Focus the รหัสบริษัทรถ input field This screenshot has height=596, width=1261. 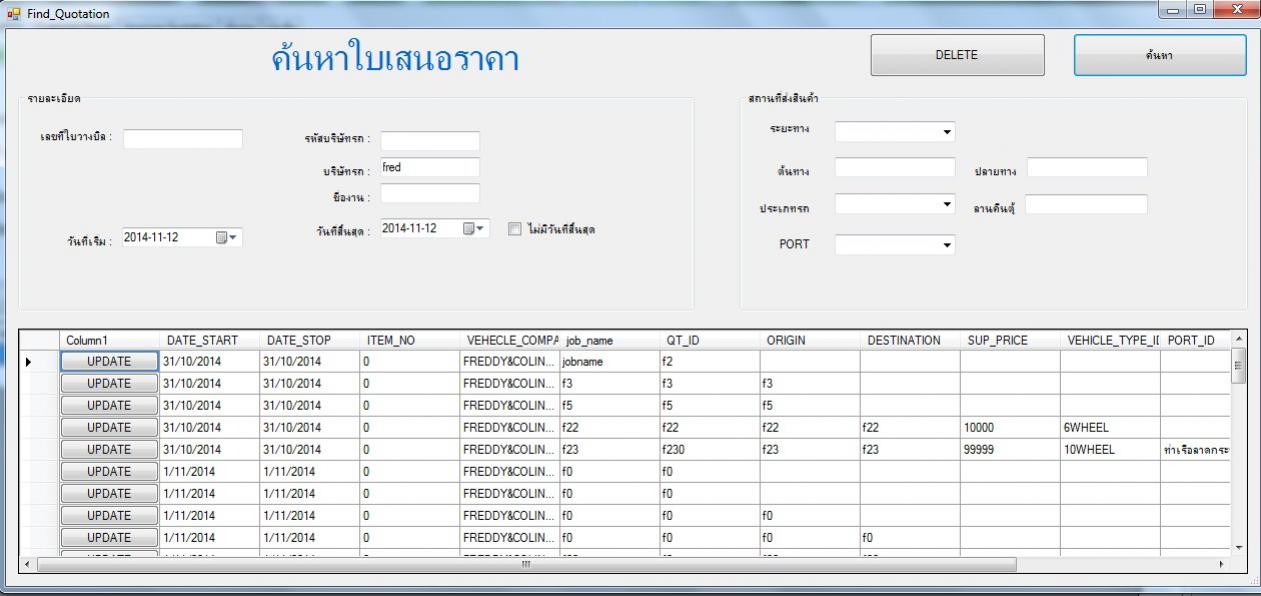[x=430, y=141]
